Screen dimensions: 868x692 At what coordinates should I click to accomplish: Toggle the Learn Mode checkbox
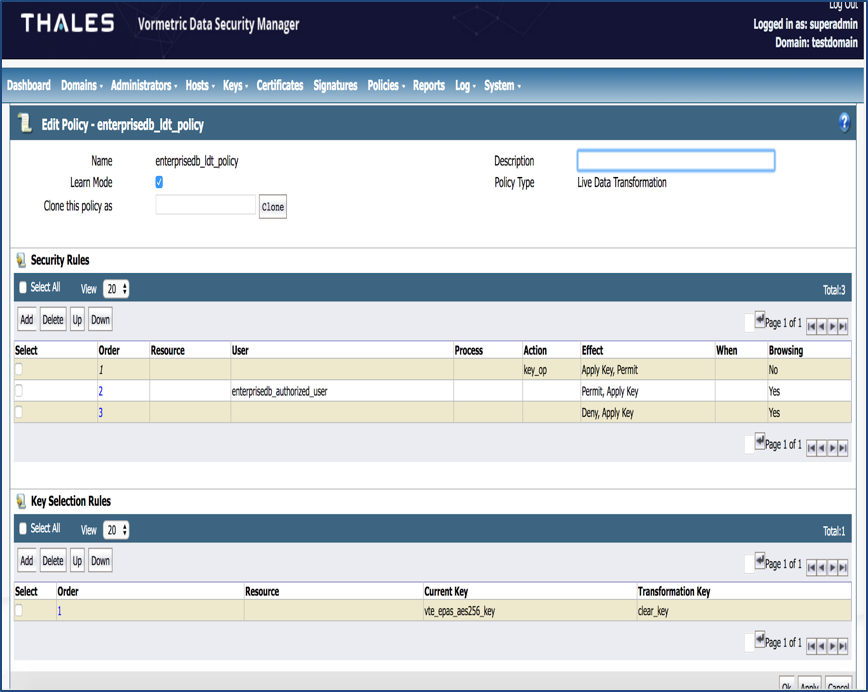coord(159,182)
